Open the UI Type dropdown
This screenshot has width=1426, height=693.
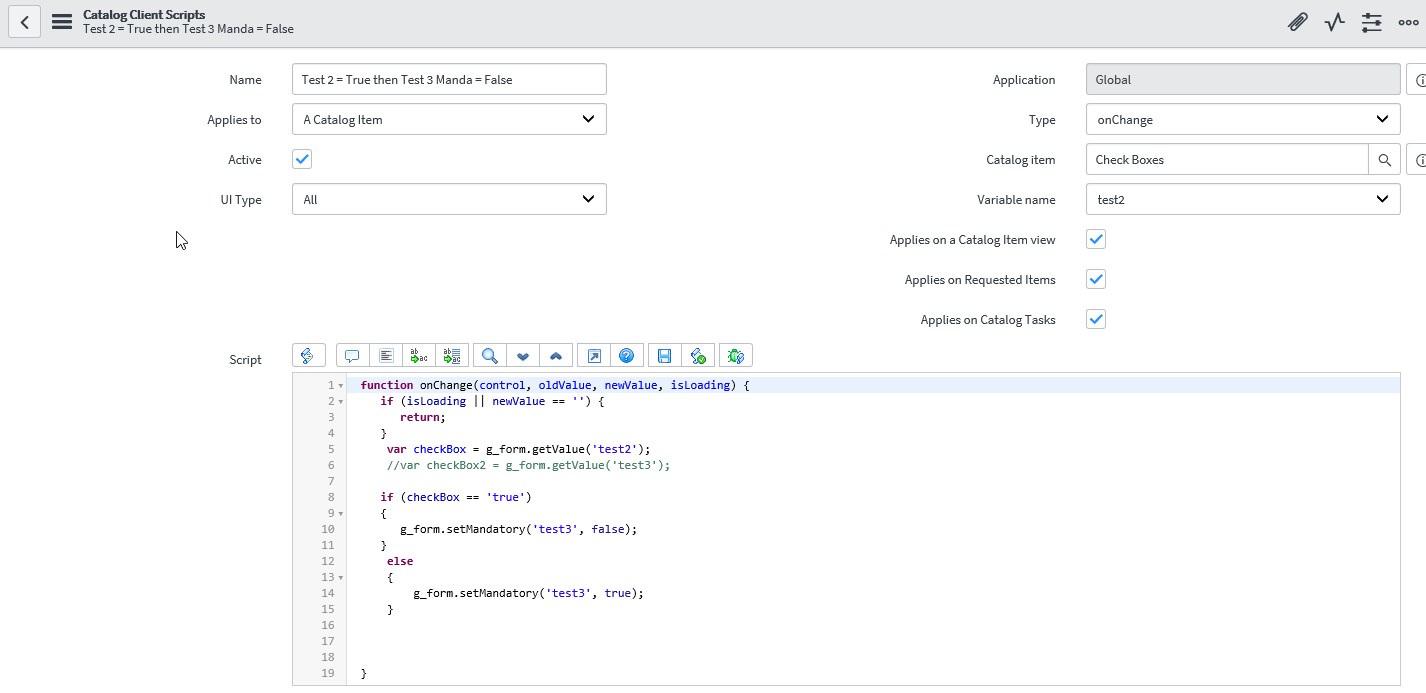(449, 200)
